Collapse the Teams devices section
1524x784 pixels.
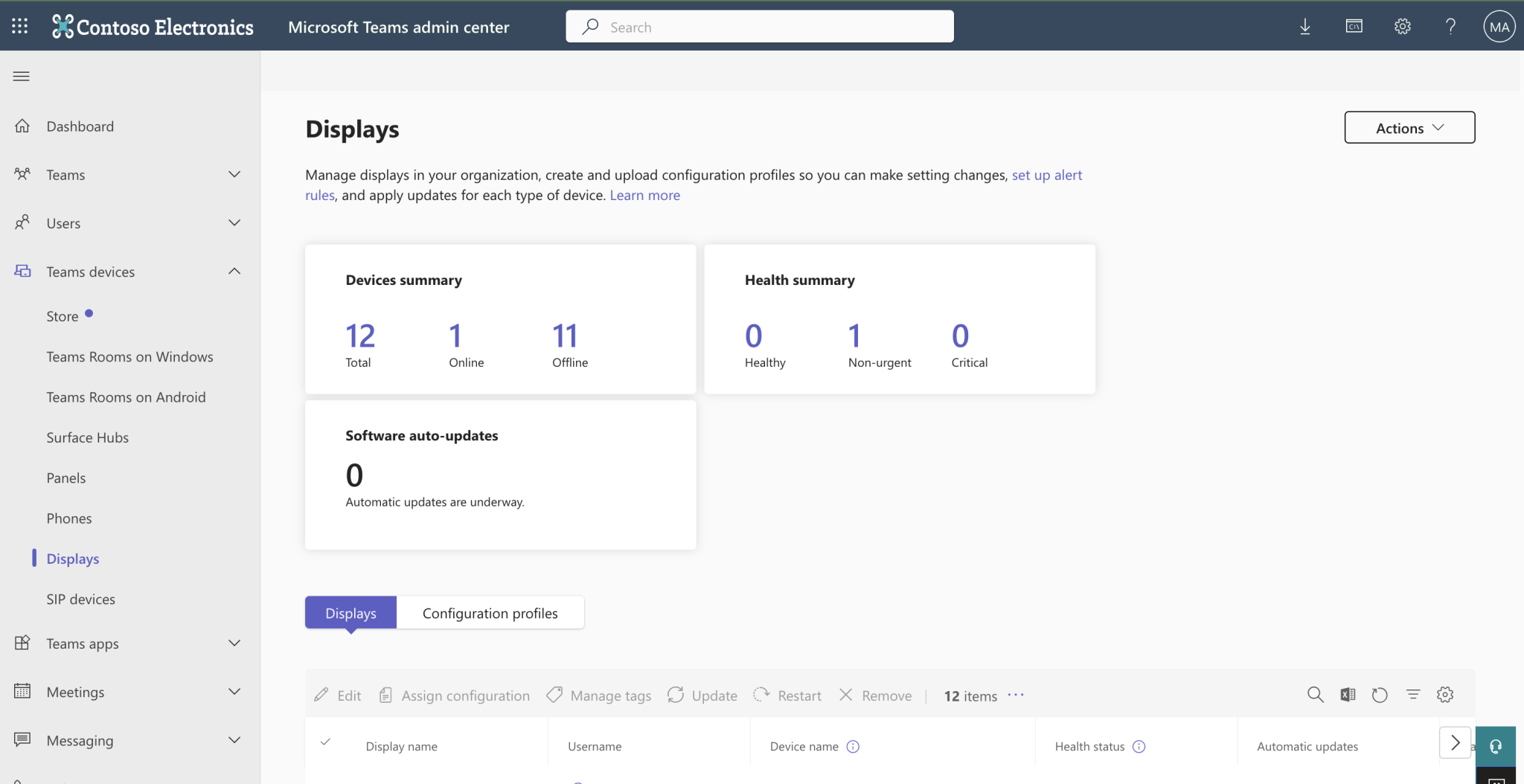tap(233, 271)
